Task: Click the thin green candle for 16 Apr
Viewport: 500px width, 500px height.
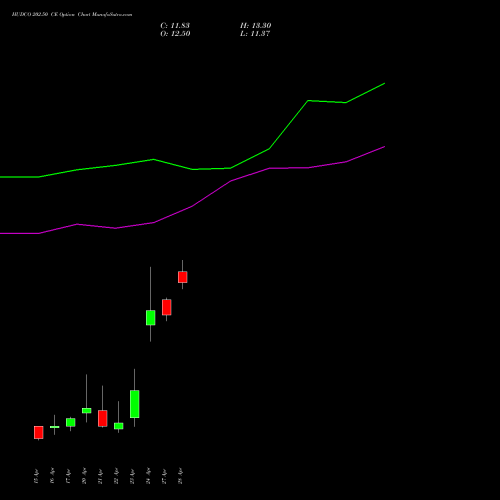Action: coord(55,427)
